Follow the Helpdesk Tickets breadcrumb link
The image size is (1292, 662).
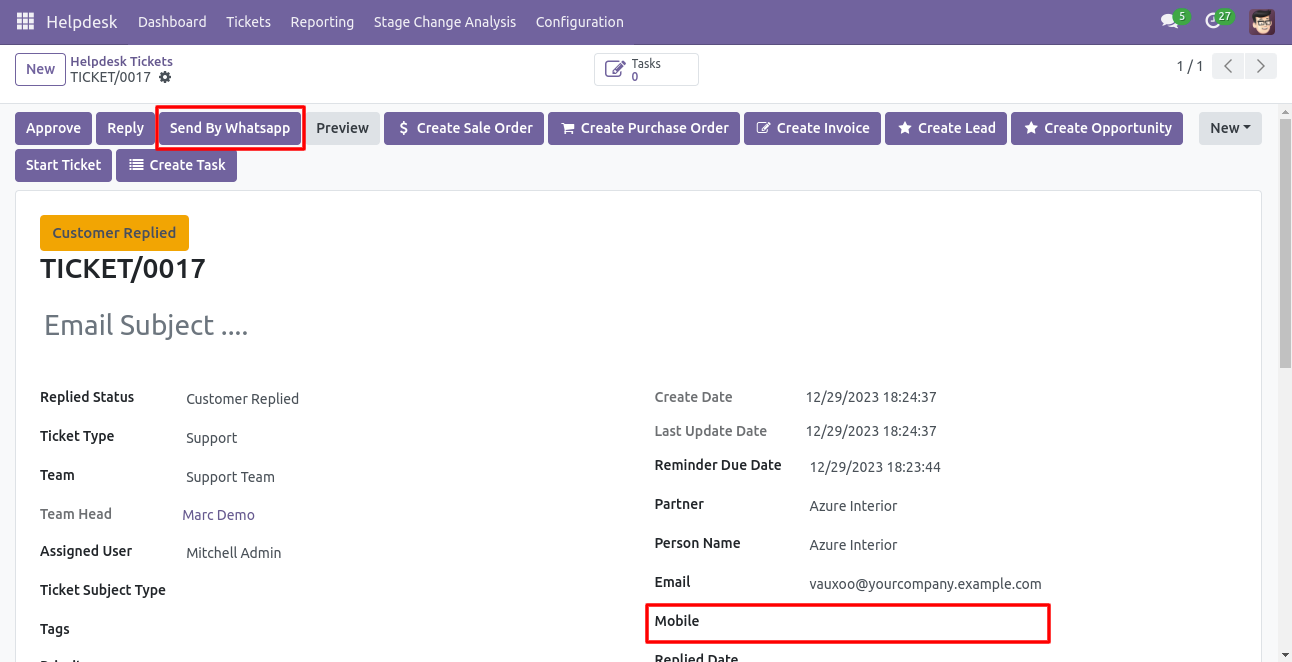(121, 61)
